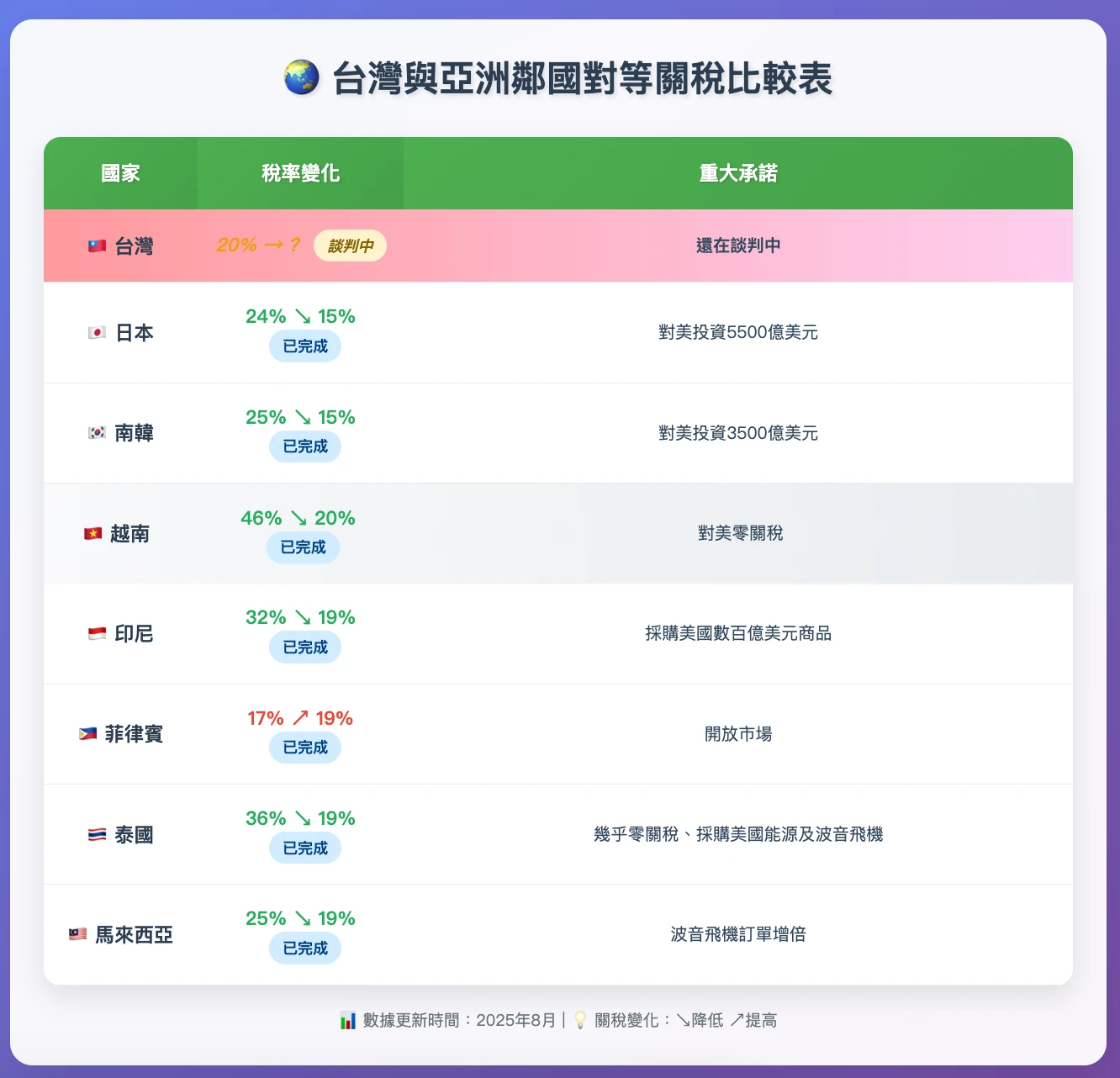
Task: Click the 已完成 badge in 南韓 row
Action: click(305, 447)
